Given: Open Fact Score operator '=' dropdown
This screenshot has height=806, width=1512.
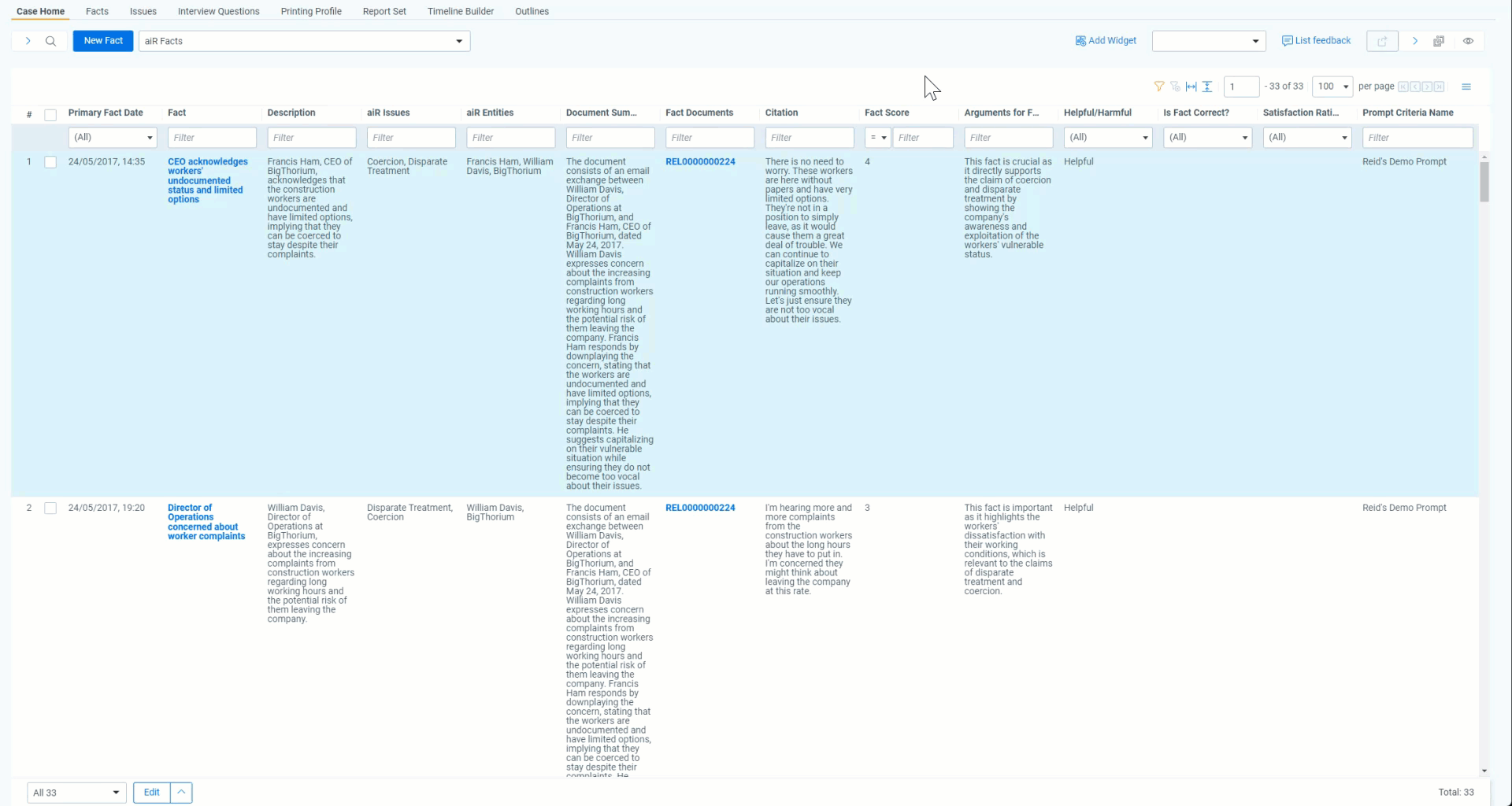Looking at the screenshot, I should 878,138.
